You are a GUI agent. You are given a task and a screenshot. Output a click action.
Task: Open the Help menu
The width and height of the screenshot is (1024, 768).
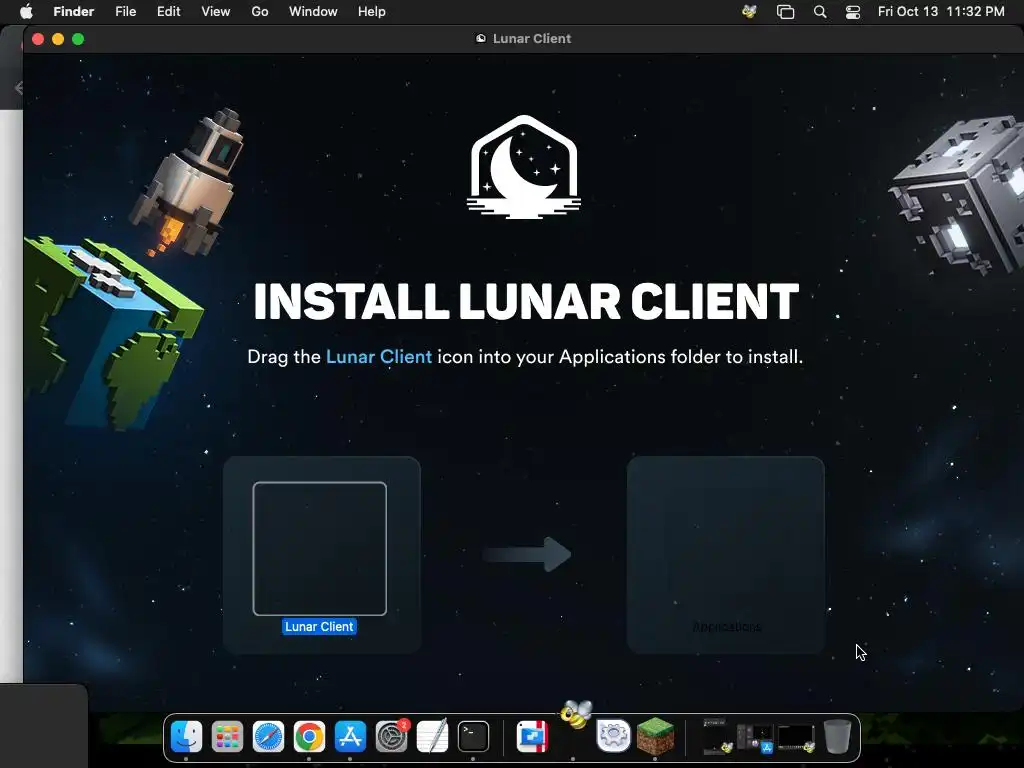372,12
